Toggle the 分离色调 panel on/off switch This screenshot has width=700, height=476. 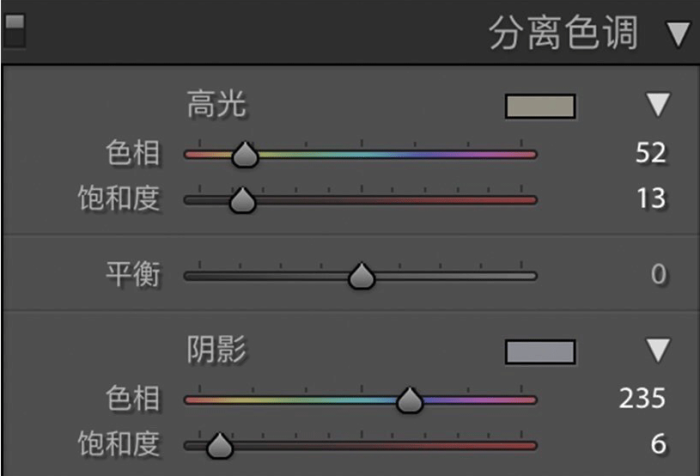pos(14,30)
